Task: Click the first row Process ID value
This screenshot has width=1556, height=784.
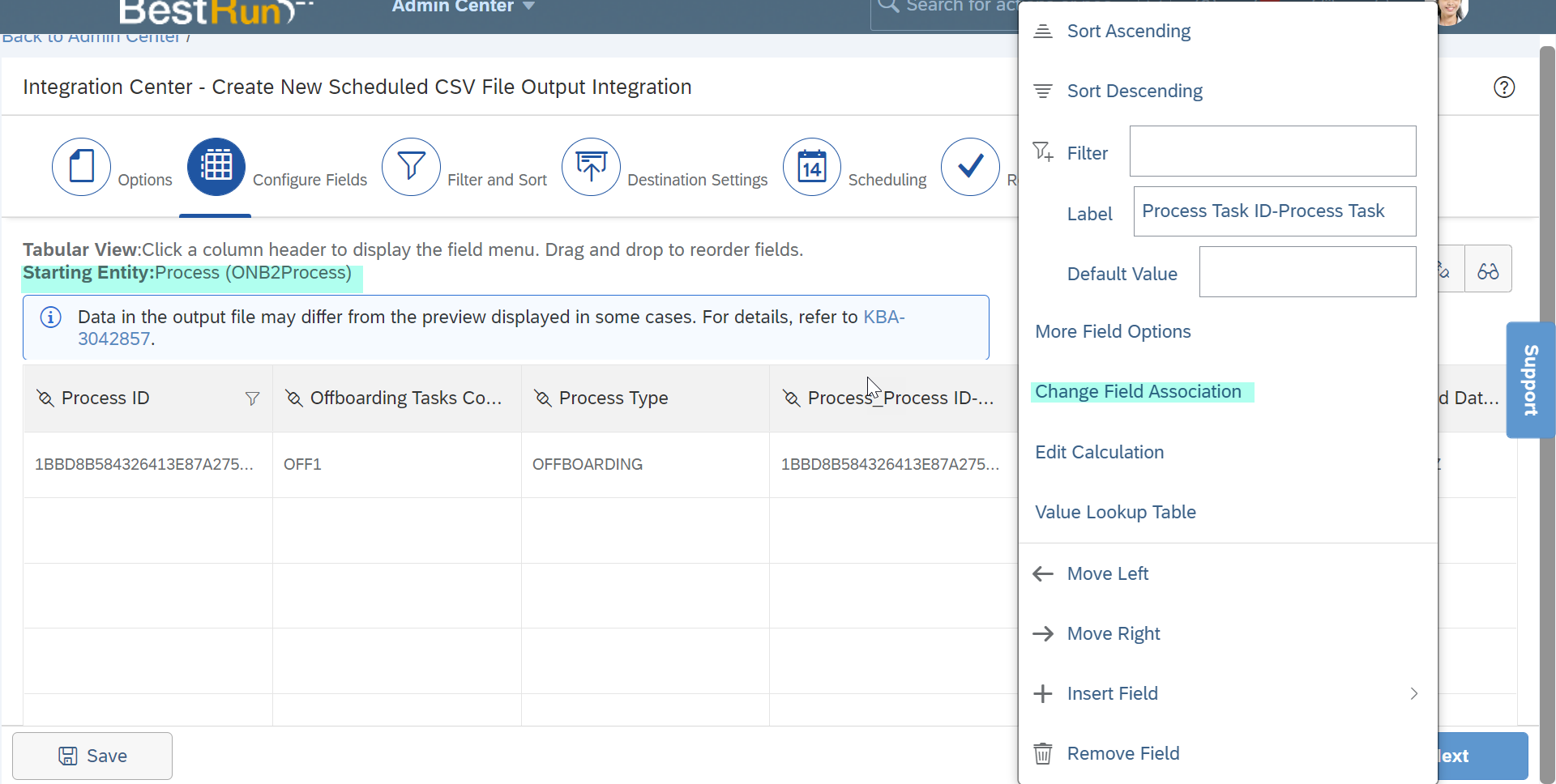Action: click(144, 465)
